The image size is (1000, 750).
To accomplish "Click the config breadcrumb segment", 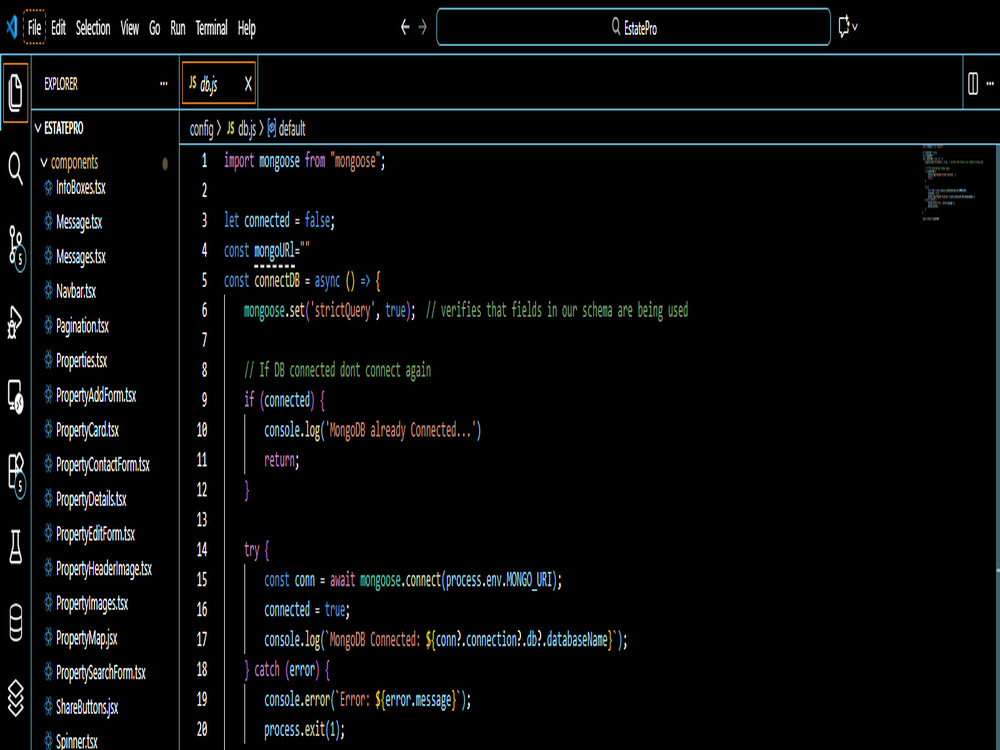I will pos(202,129).
